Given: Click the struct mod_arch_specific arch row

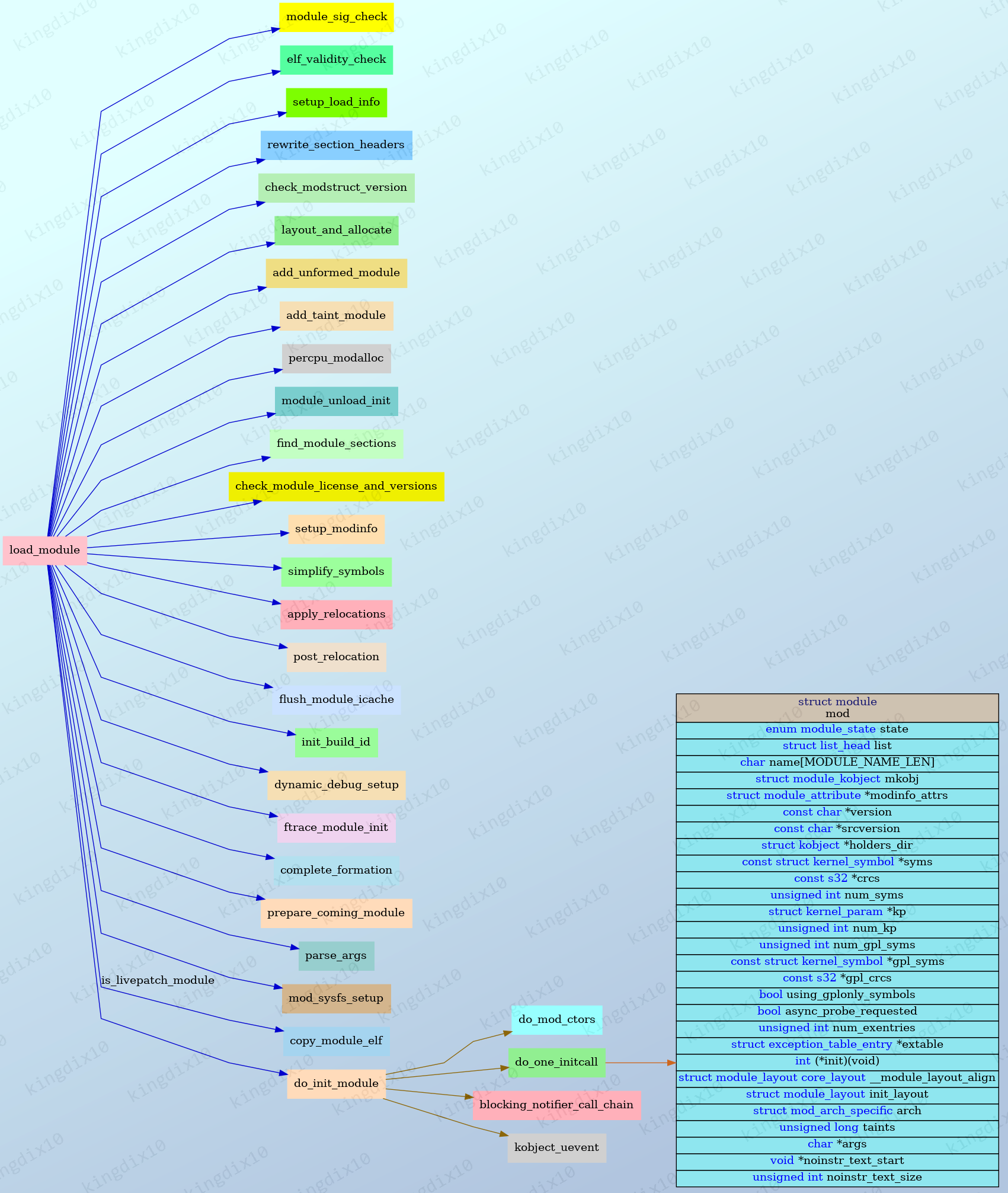Looking at the screenshot, I should click(x=837, y=1111).
